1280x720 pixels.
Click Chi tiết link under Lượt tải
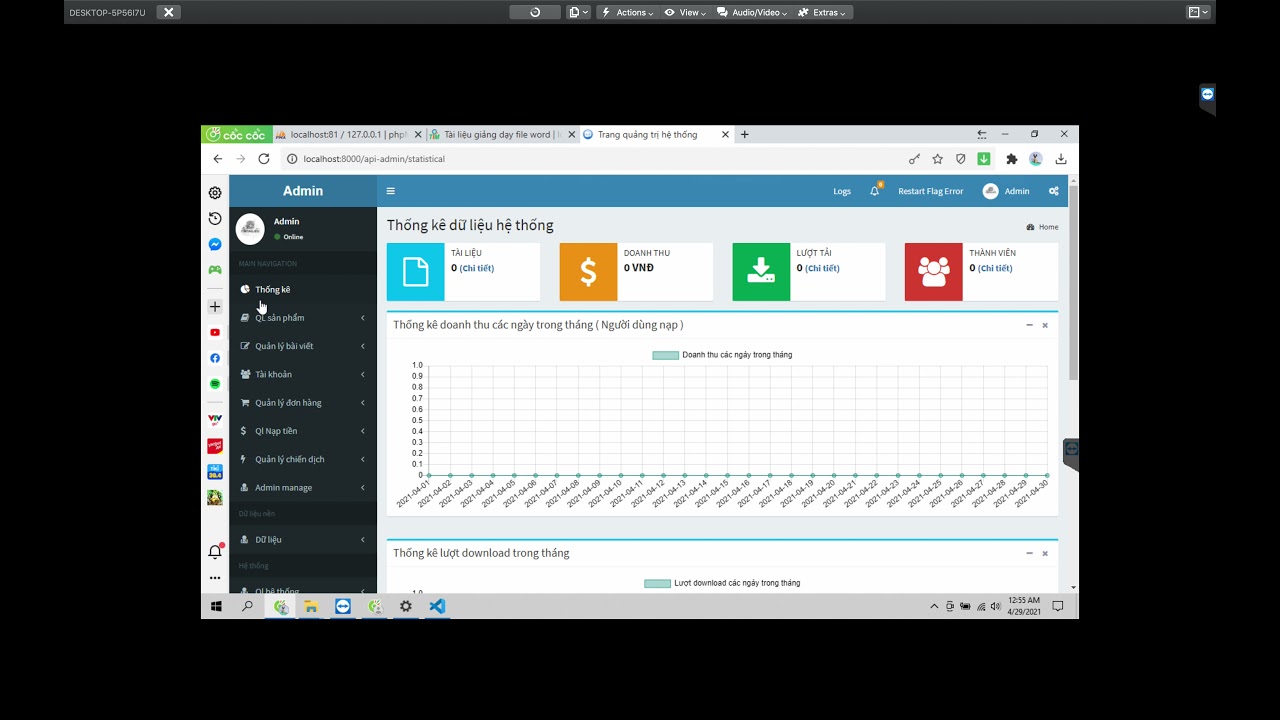click(x=823, y=268)
